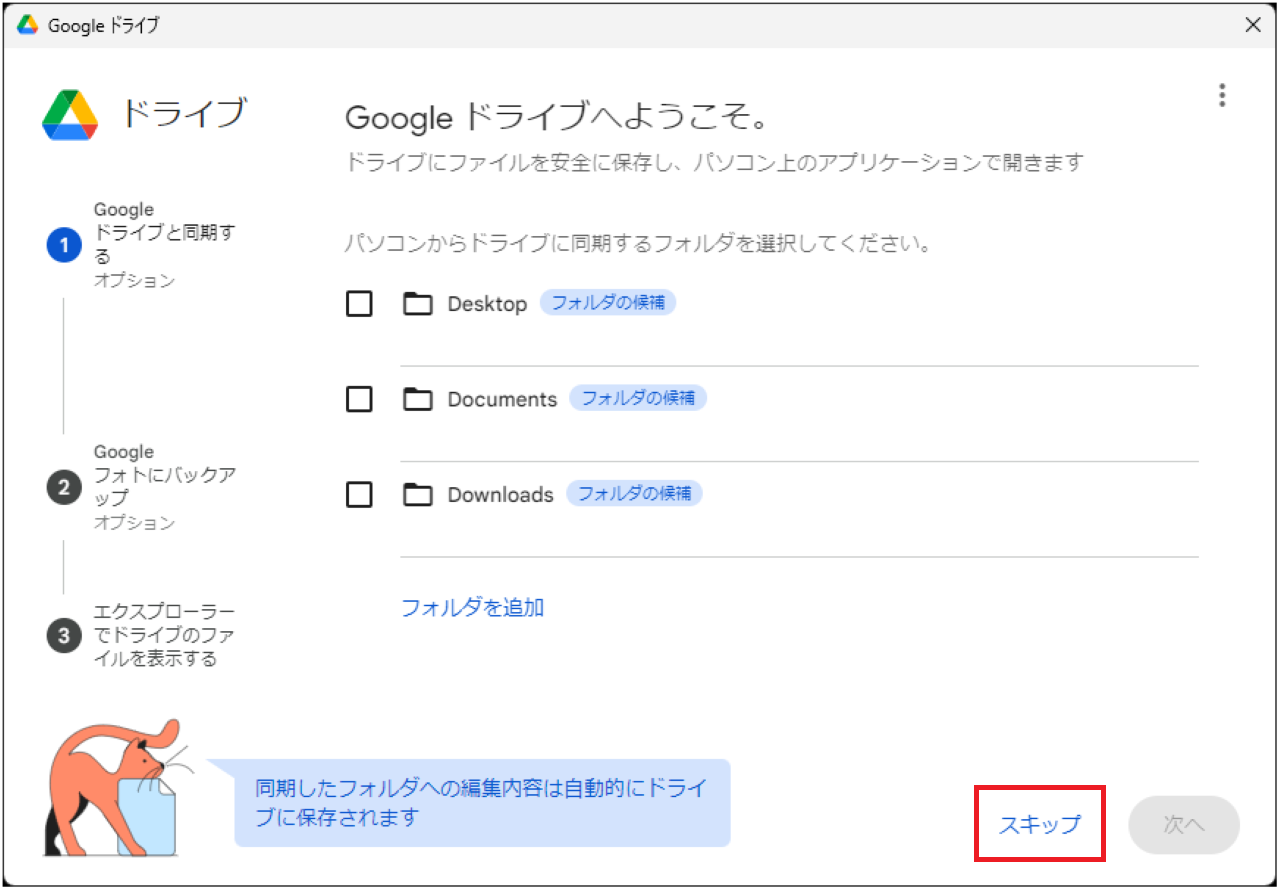This screenshot has height=890, width=1280.
Task: Click the Desktop folder name
Action: pos(487,304)
